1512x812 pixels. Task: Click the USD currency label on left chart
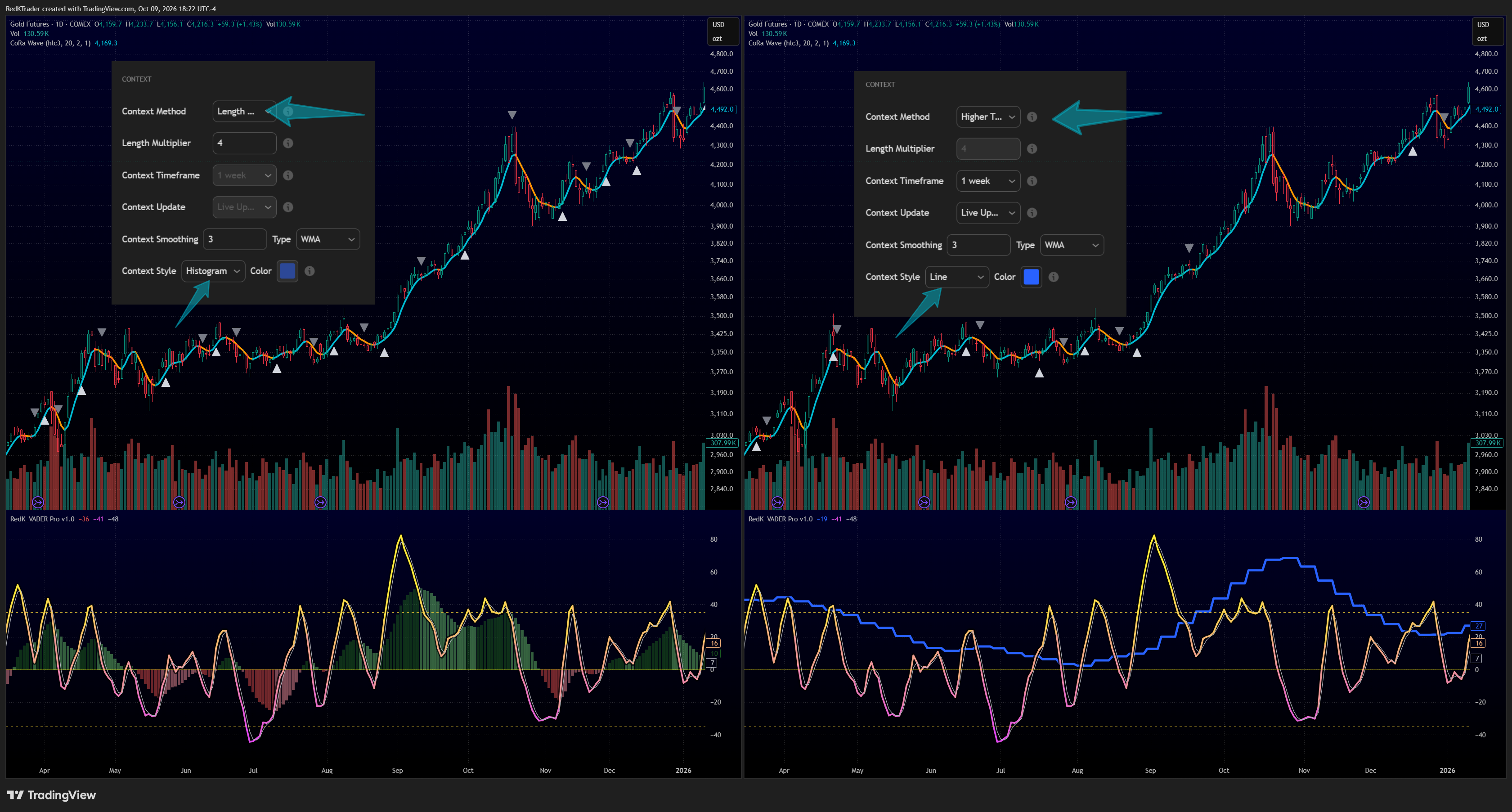(x=718, y=25)
